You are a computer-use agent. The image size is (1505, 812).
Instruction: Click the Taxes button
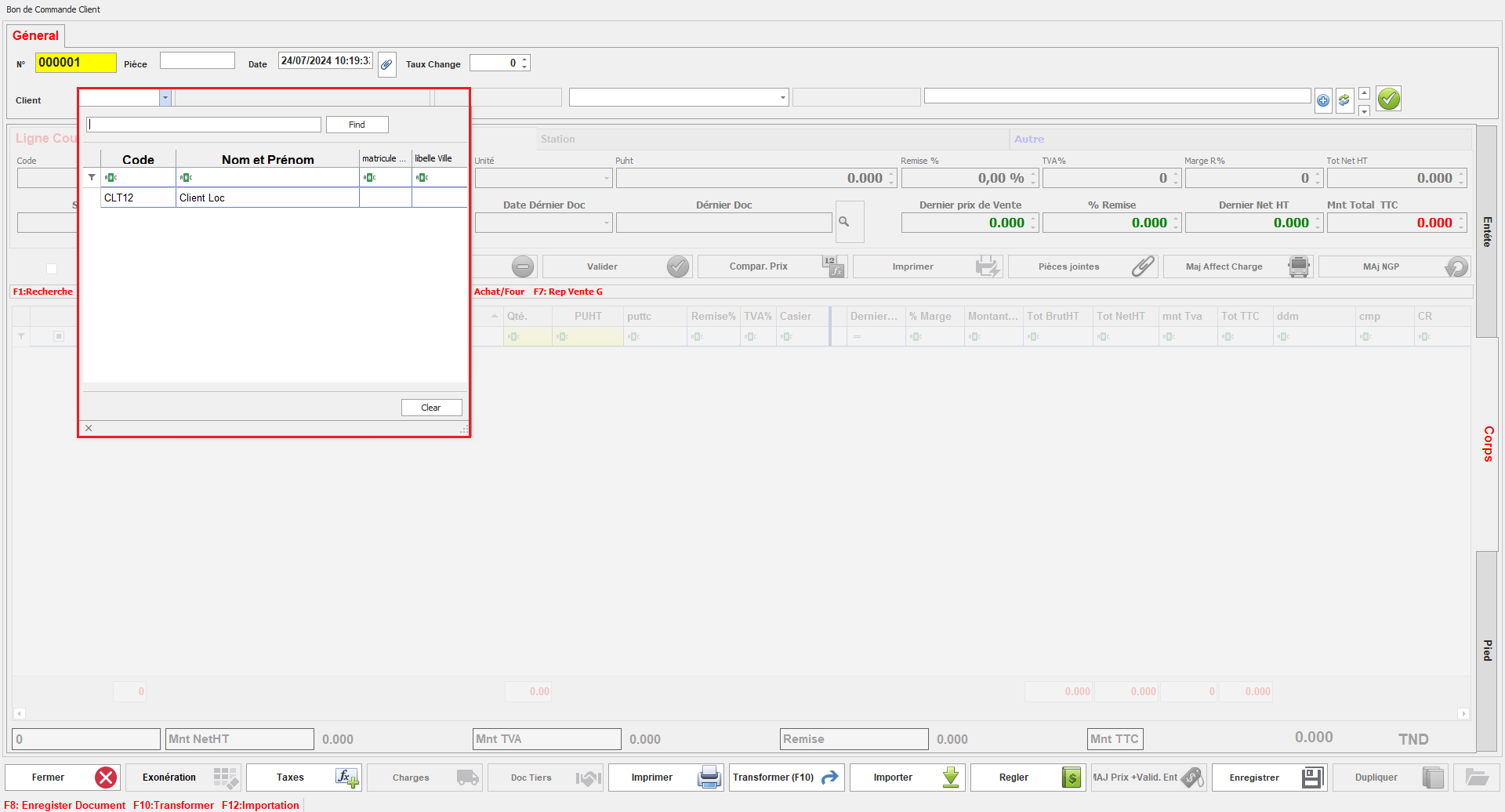click(304, 778)
